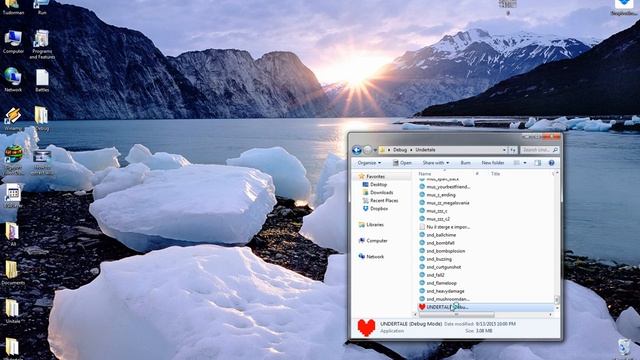The image size is (640, 360).
Task: Click the Open toolbar button
Action: click(x=402, y=163)
